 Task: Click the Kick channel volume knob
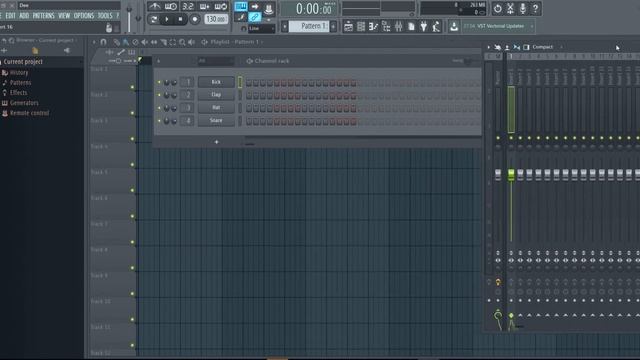click(x=167, y=82)
